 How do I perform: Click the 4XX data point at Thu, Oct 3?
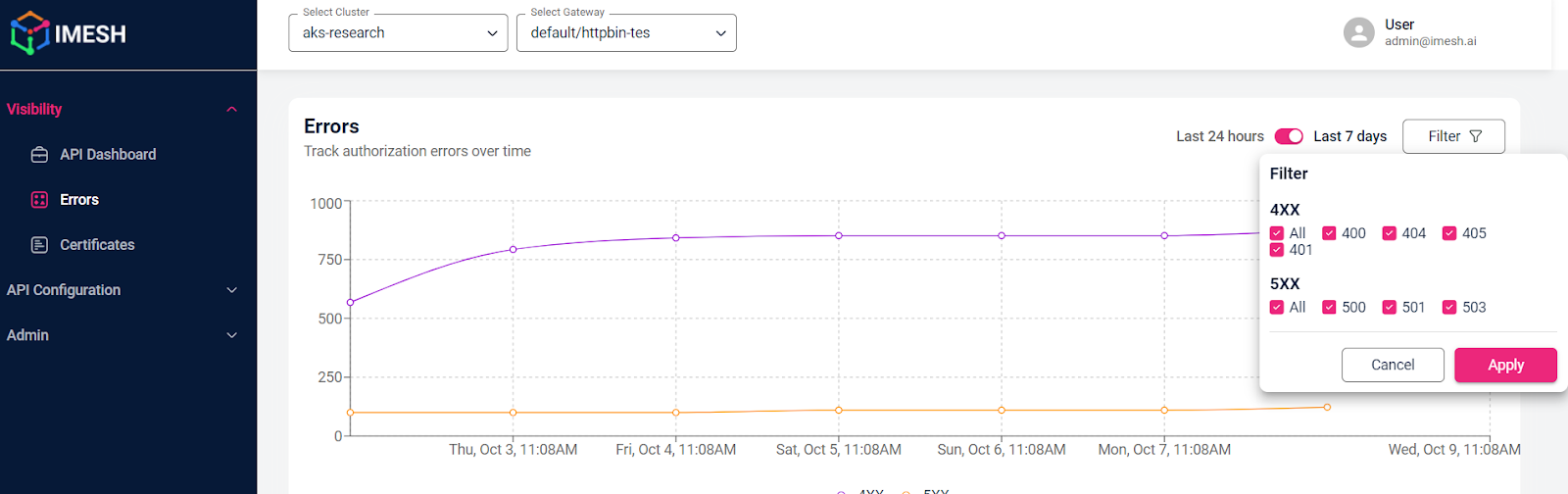tap(513, 250)
